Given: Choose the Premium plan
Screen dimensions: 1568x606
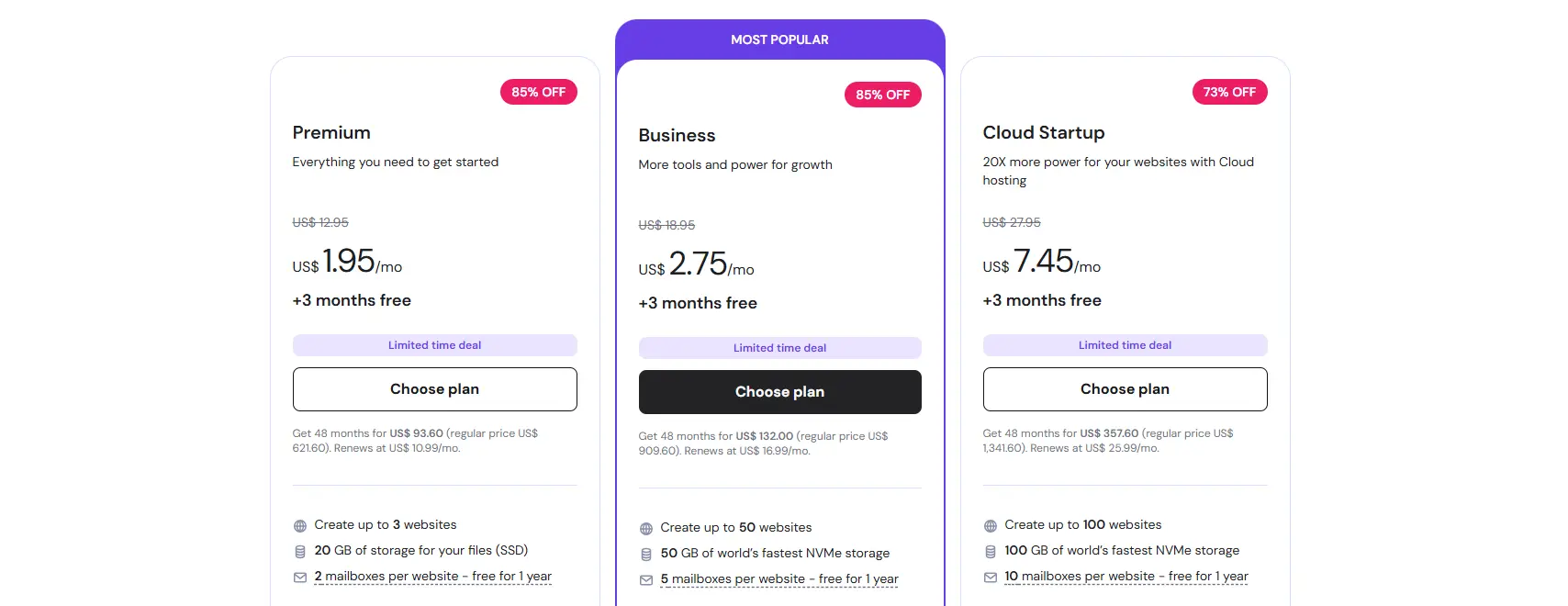Looking at the screenshot, I should click(434, 389).
